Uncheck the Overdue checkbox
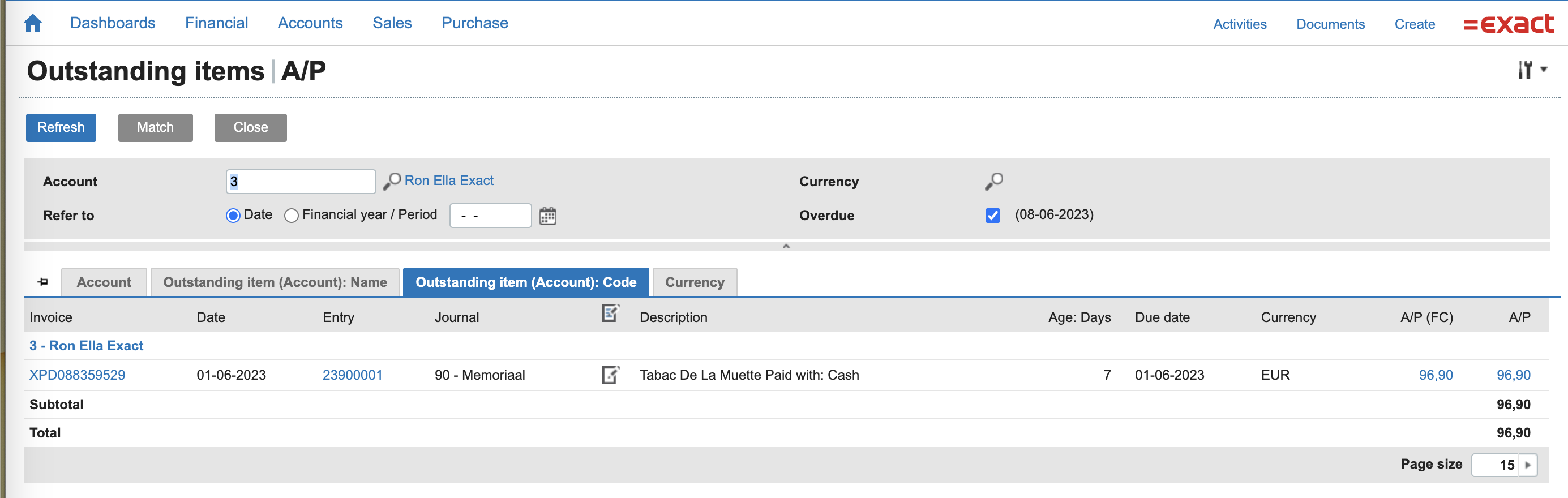 [992, 216]
